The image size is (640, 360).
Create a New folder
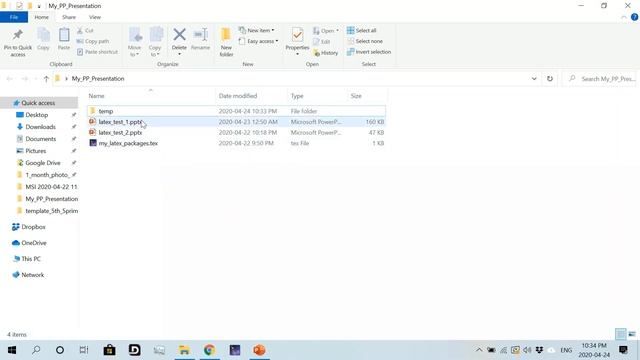click(226, 42)
